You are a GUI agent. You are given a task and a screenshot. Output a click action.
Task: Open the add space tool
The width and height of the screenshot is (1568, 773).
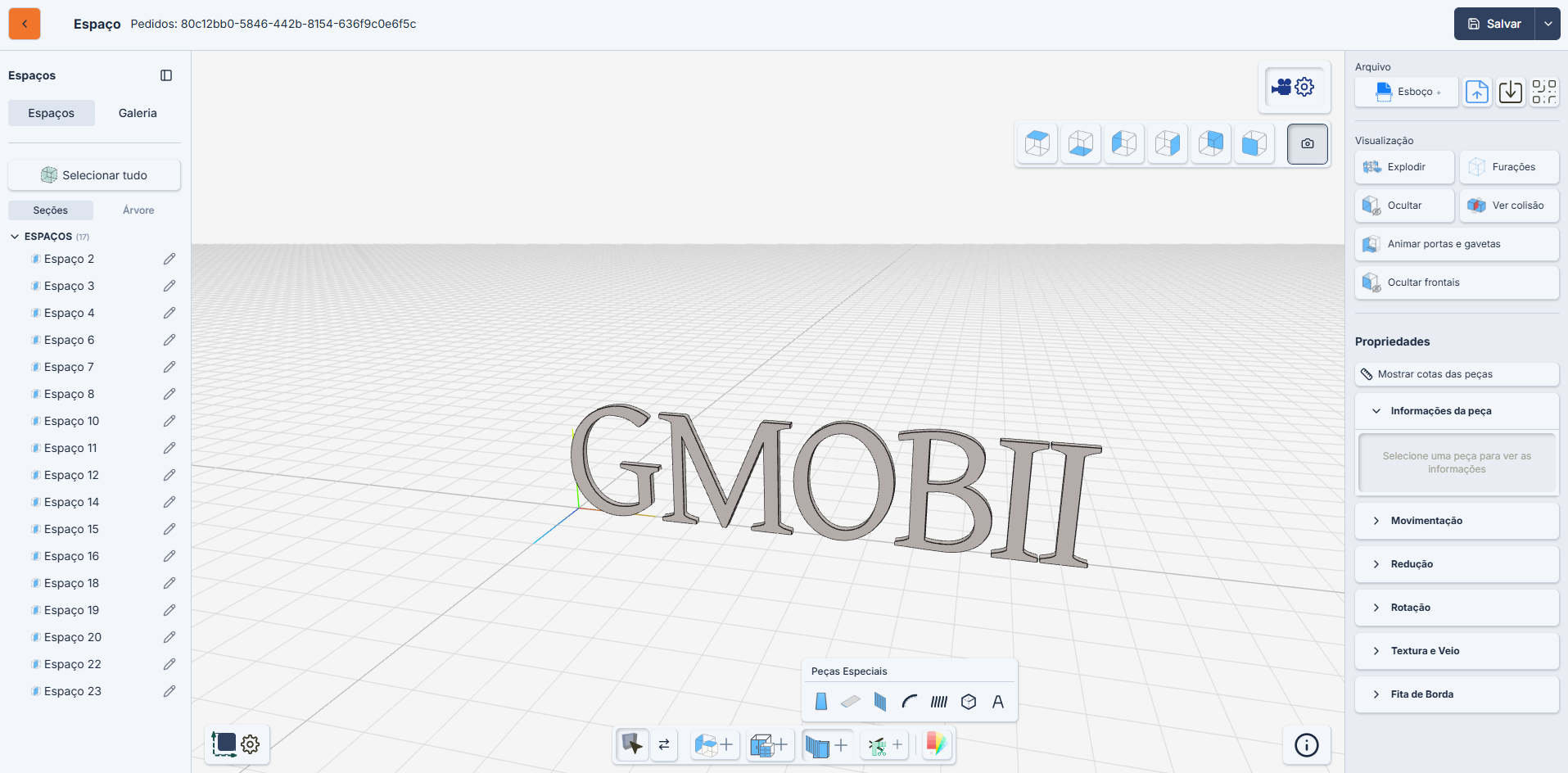point(714,744)
